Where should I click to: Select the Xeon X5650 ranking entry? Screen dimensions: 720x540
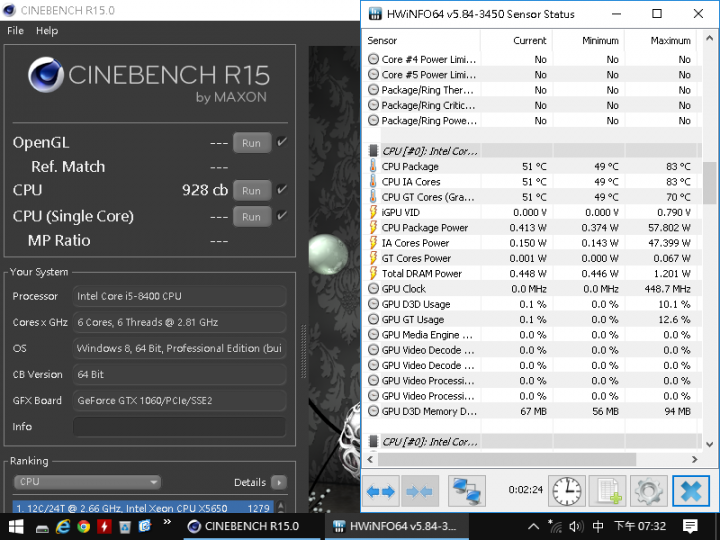point(143,507)
